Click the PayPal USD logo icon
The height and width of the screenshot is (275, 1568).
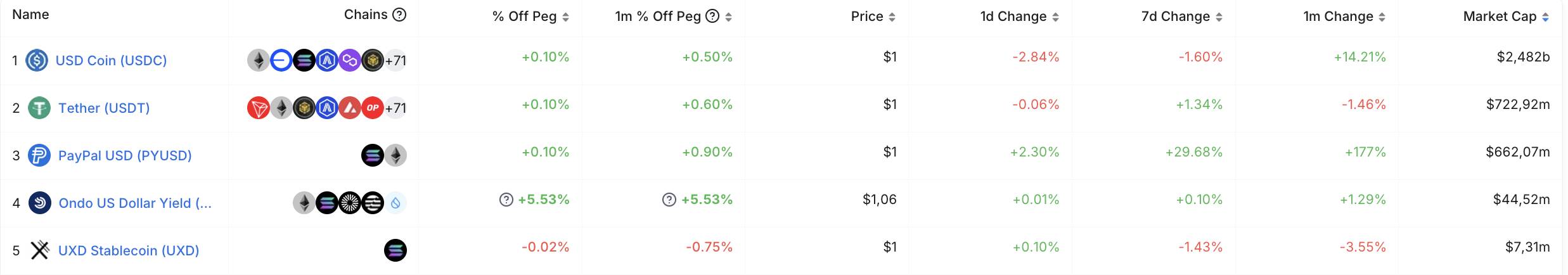click(x=39, y=155)
